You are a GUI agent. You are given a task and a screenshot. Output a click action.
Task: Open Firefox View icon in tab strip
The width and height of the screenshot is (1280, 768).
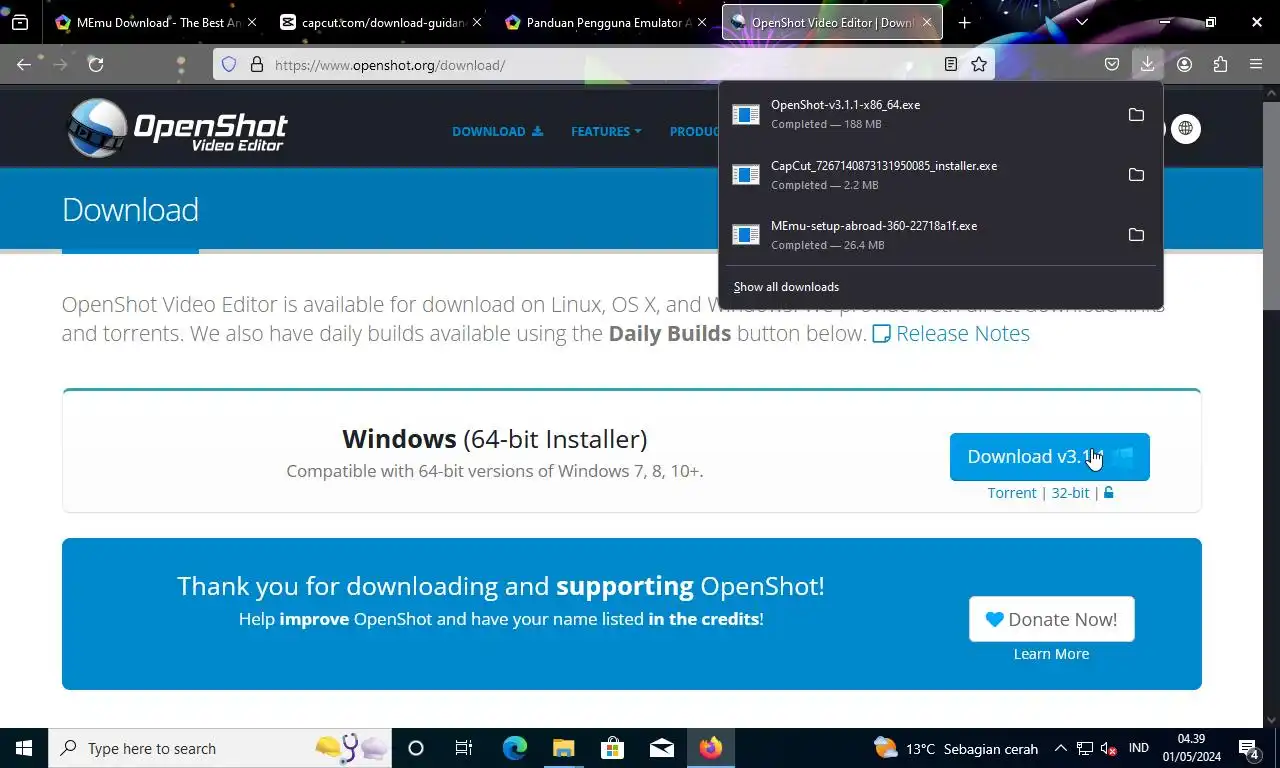point(20,22)
